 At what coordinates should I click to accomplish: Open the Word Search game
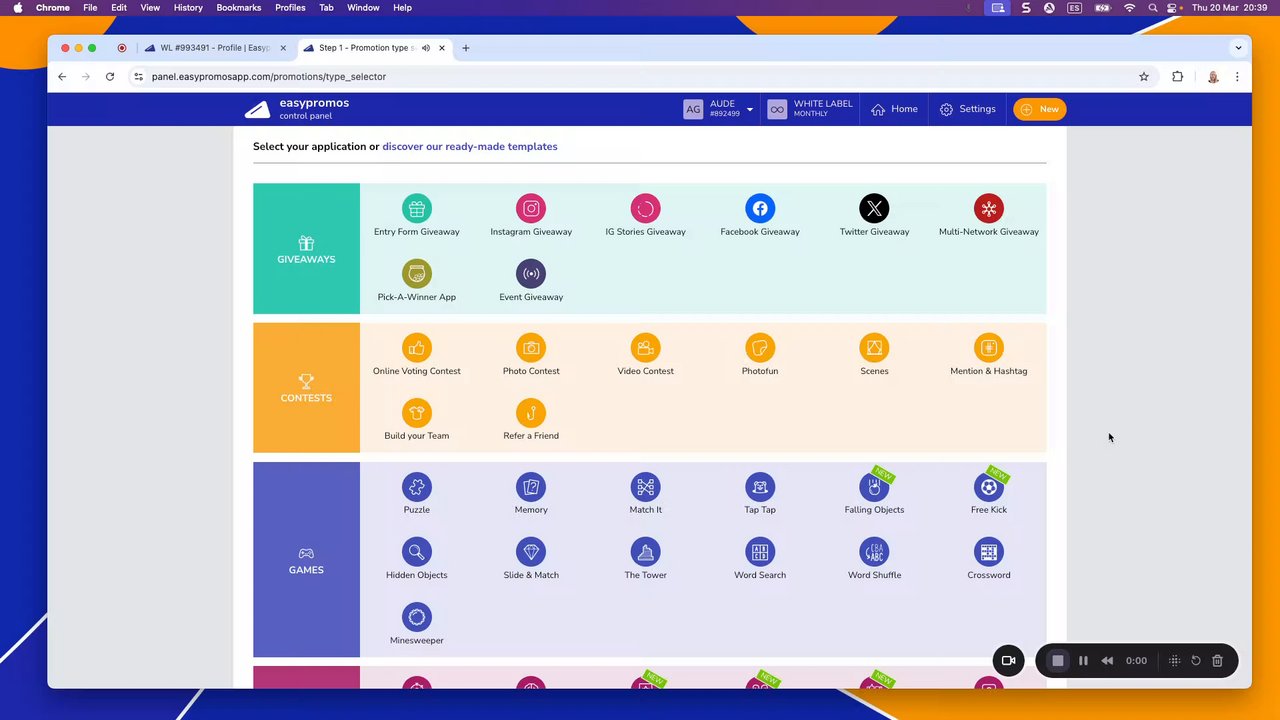pos(760,560)
